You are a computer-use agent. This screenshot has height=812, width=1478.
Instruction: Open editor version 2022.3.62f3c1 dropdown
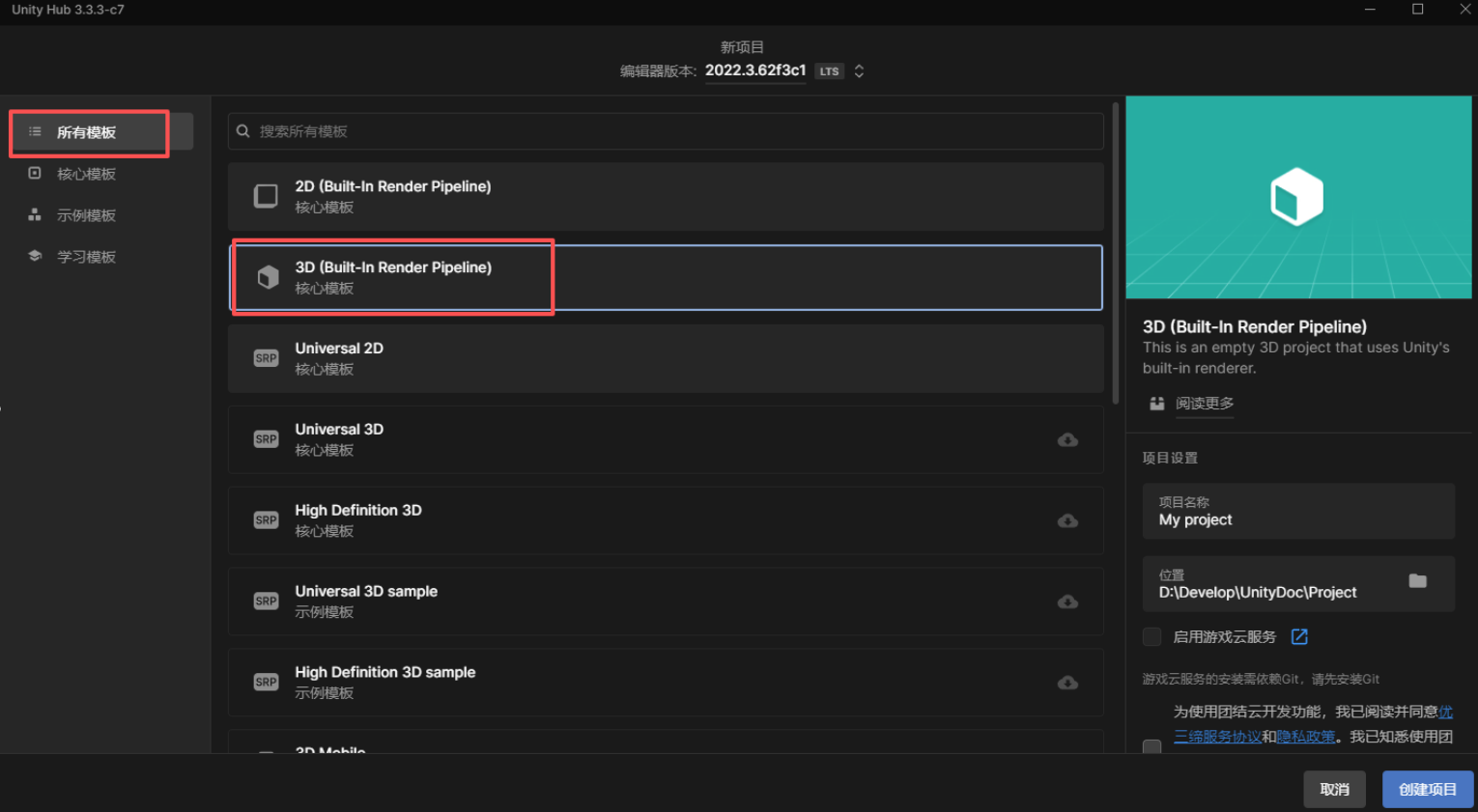pyautogui.click(x=755, y=70)
